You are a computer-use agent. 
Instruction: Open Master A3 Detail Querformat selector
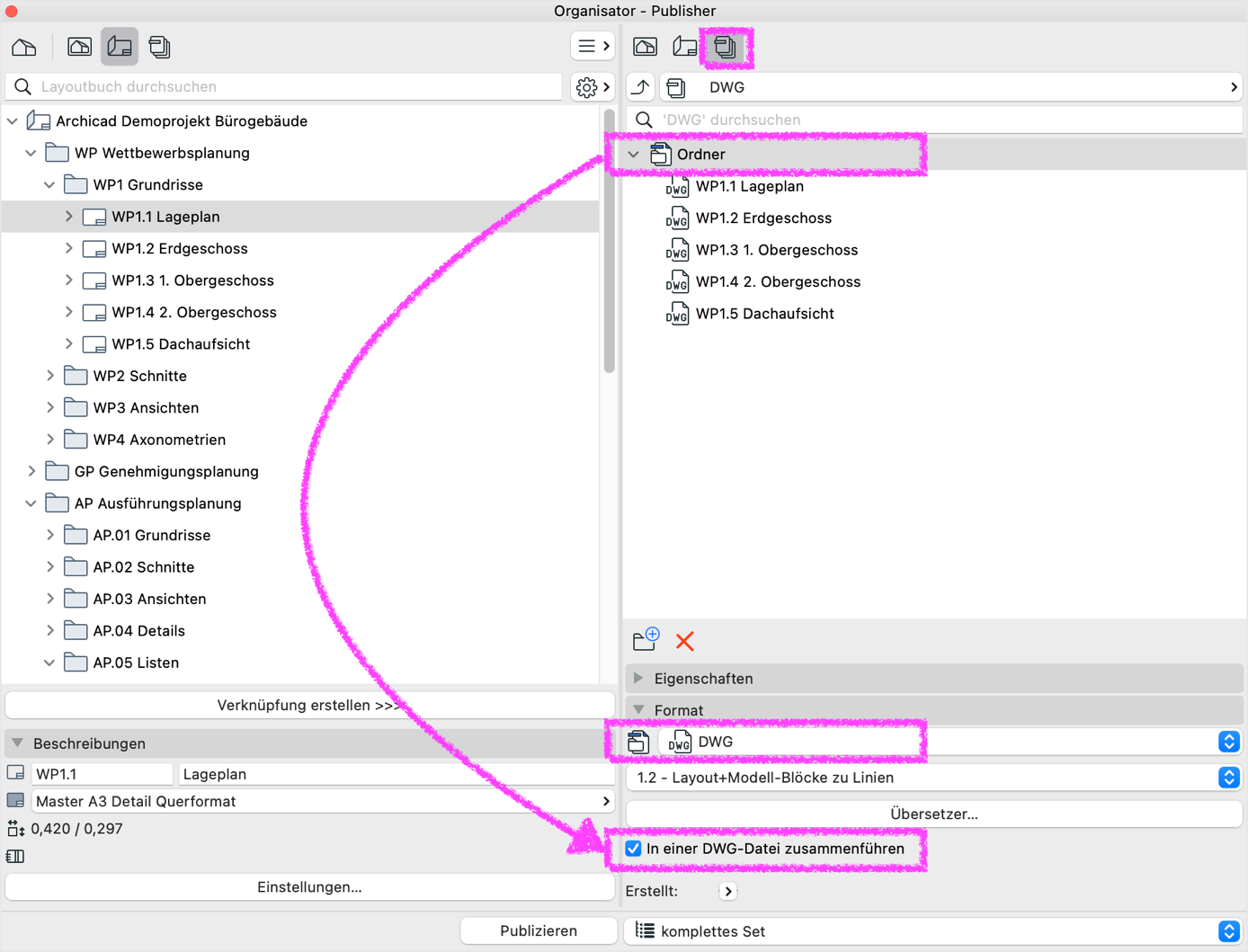coord(323,802)
